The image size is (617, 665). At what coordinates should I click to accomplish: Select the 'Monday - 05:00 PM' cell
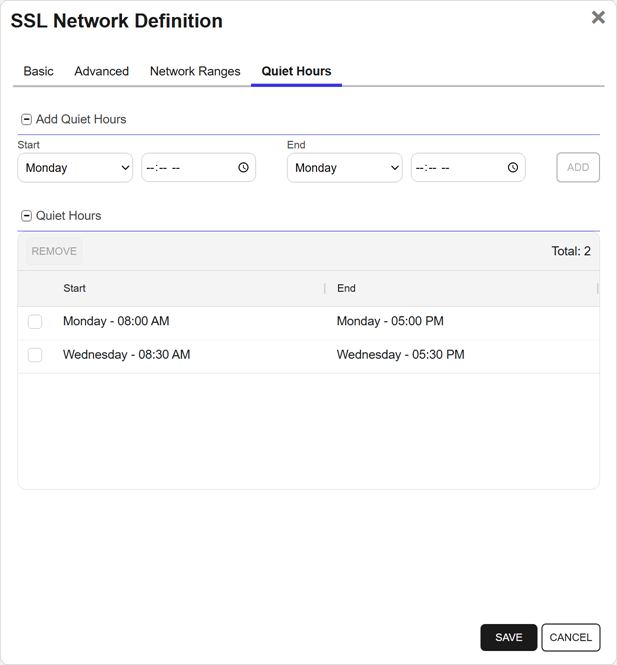point(390,321)
